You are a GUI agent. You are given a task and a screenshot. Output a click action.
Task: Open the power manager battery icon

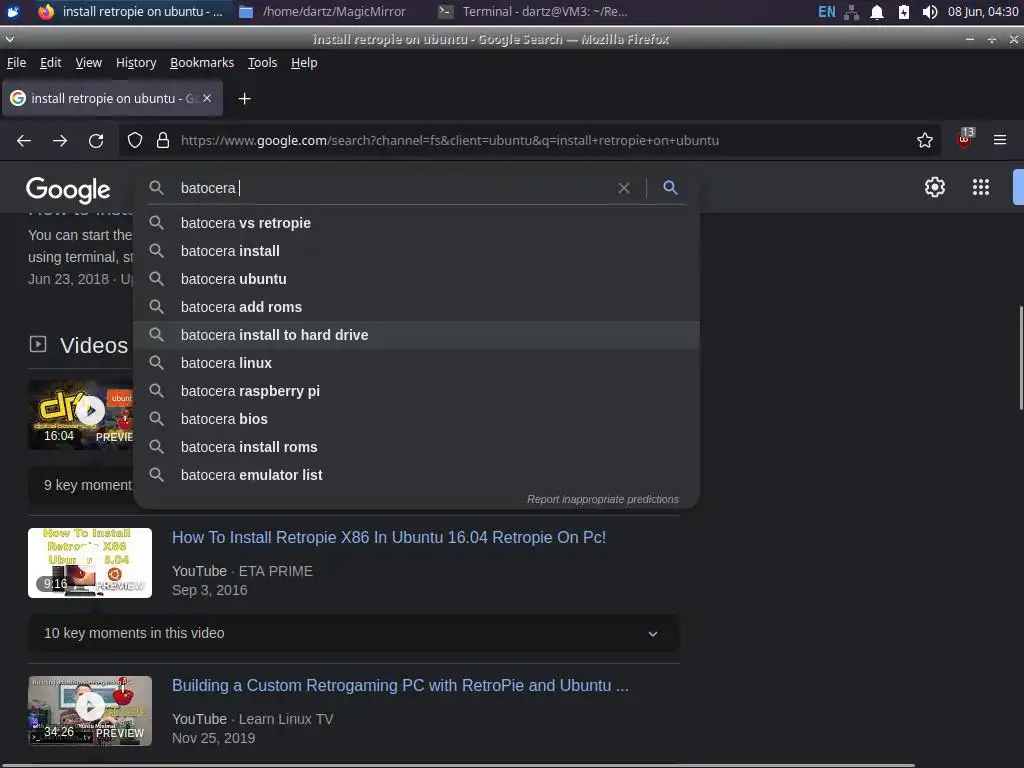pos(904,12)
